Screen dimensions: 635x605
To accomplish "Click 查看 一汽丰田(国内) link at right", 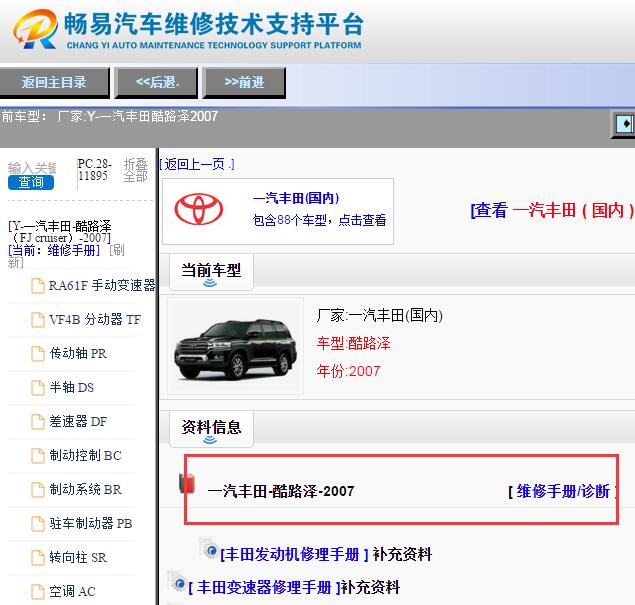I will [552, 210].
